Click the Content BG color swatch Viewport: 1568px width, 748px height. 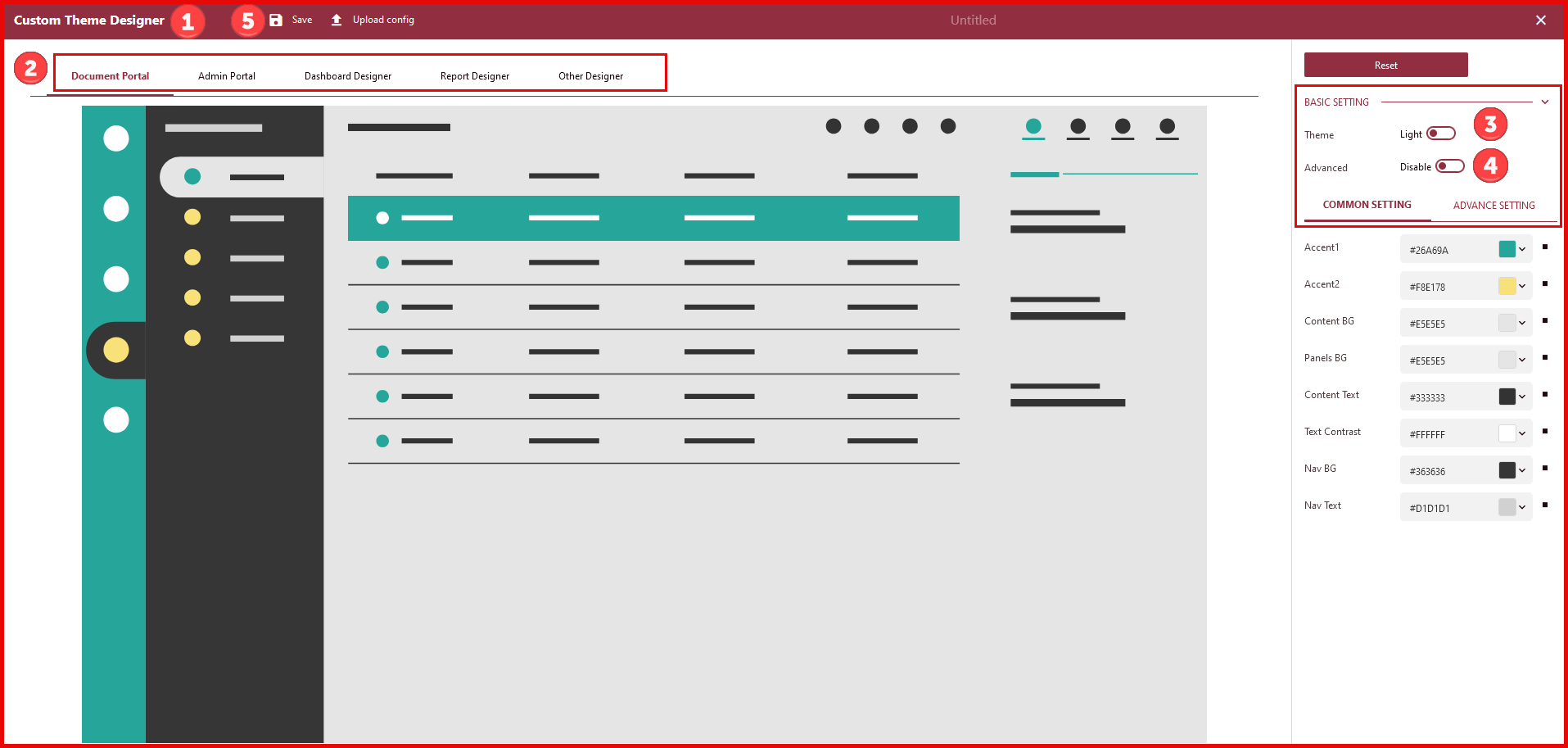click(x=1507, y=322)
